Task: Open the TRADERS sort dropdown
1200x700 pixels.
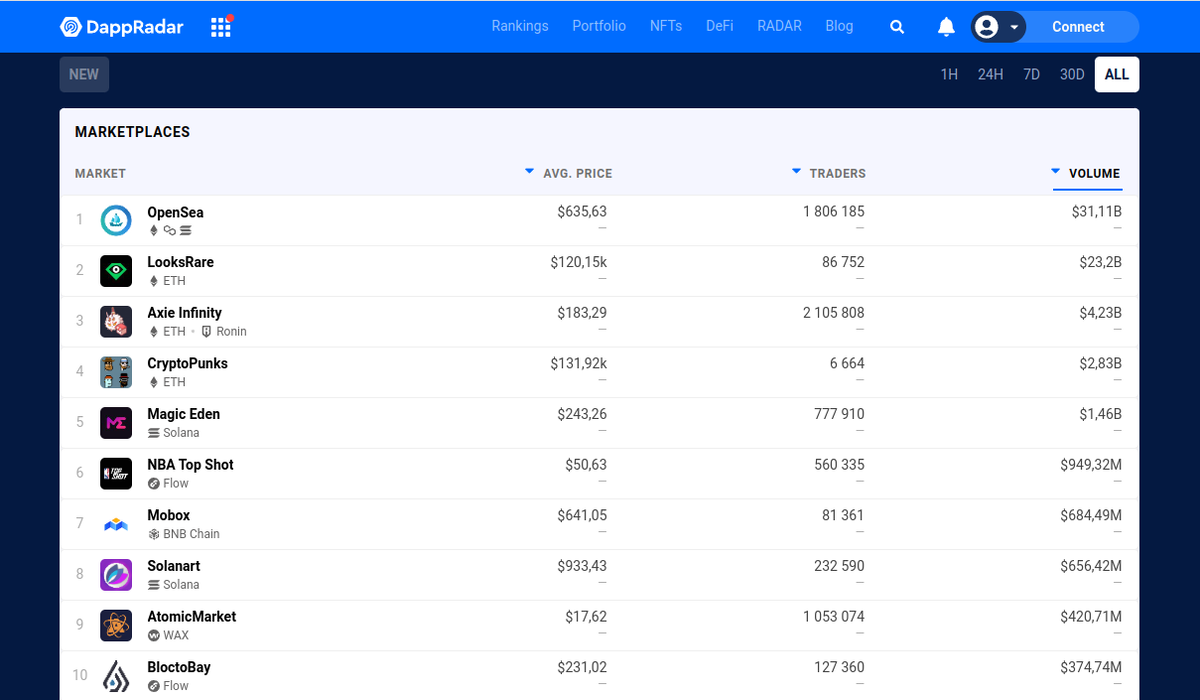Action: click(795, 171)
